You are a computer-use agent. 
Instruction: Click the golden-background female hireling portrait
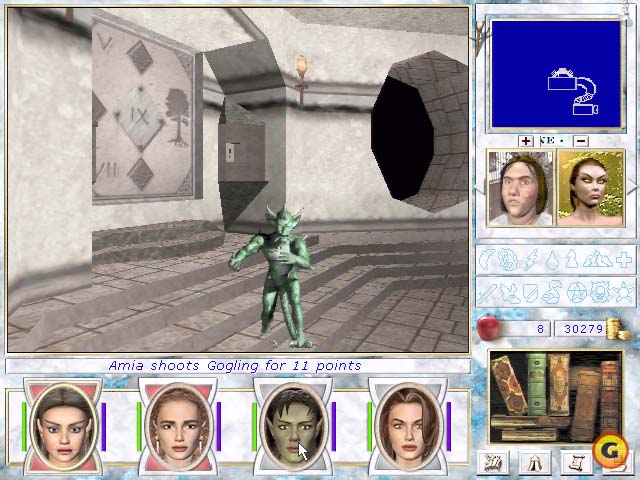(x=590, y=188)
